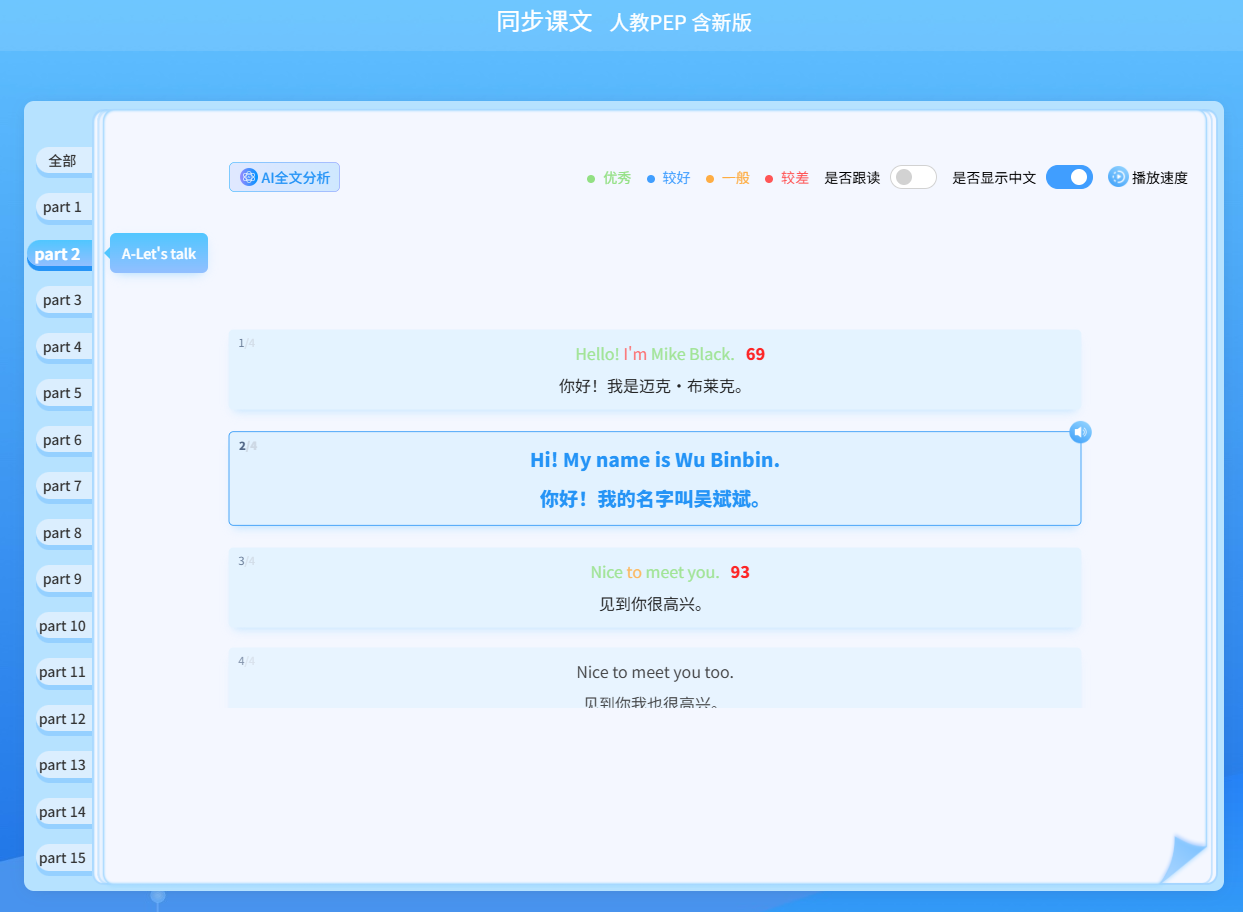The height and width of the screenshot is (912, 1243).
Task: Toggle the 是否跟读 follow-read switch
Action: tap(912, 177)
